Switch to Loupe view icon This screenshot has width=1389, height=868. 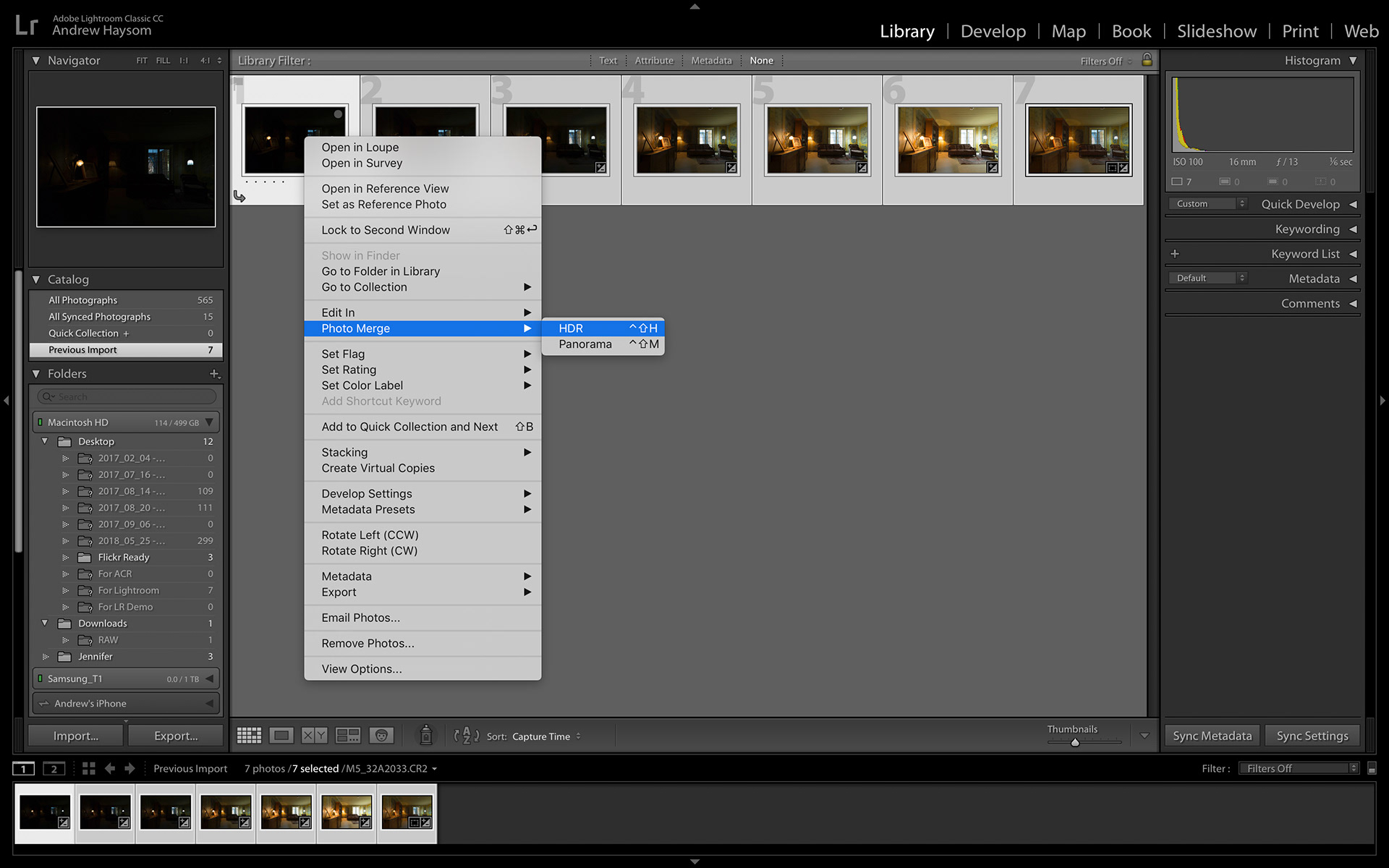tap(281, 736)
